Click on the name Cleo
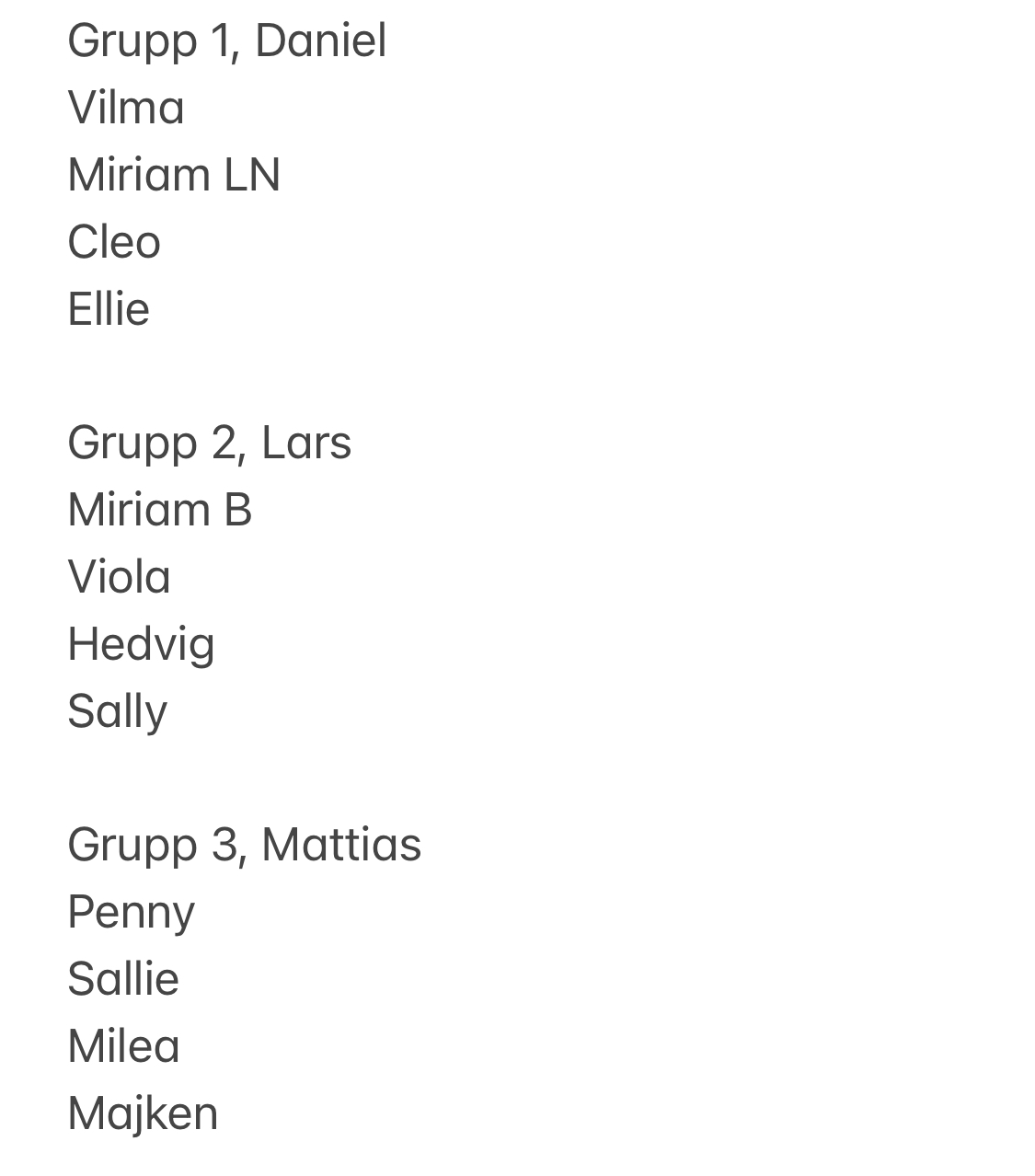This screenshot has width=1035, height=1176. coord(114,242)
